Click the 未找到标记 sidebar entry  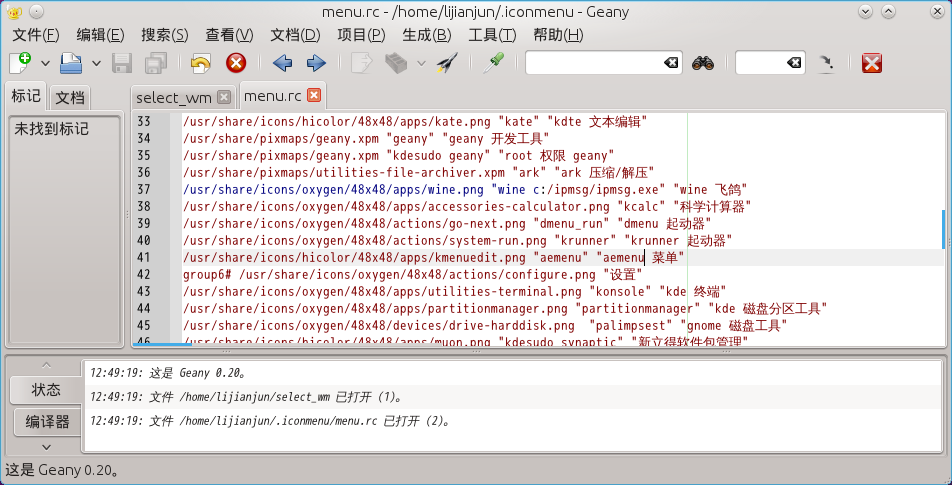point(52,129)
